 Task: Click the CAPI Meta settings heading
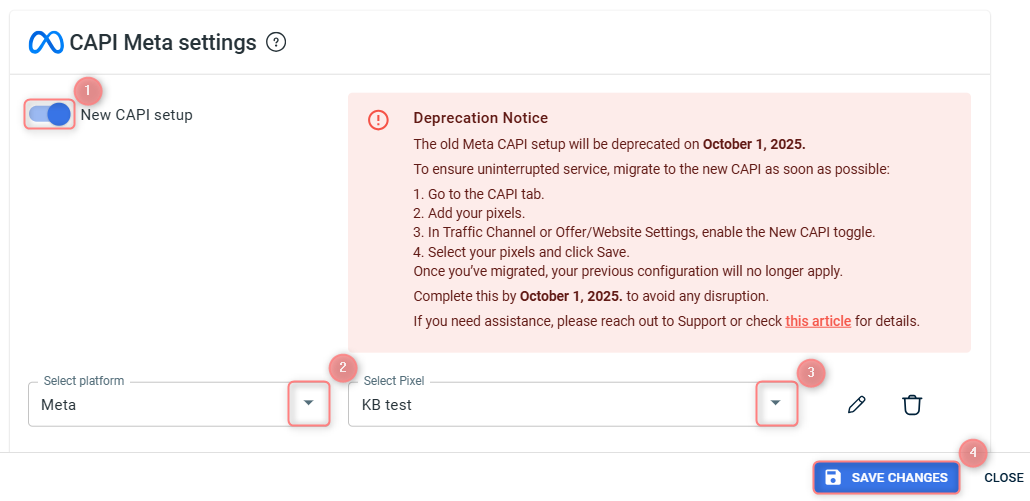(x=163, y=43)
